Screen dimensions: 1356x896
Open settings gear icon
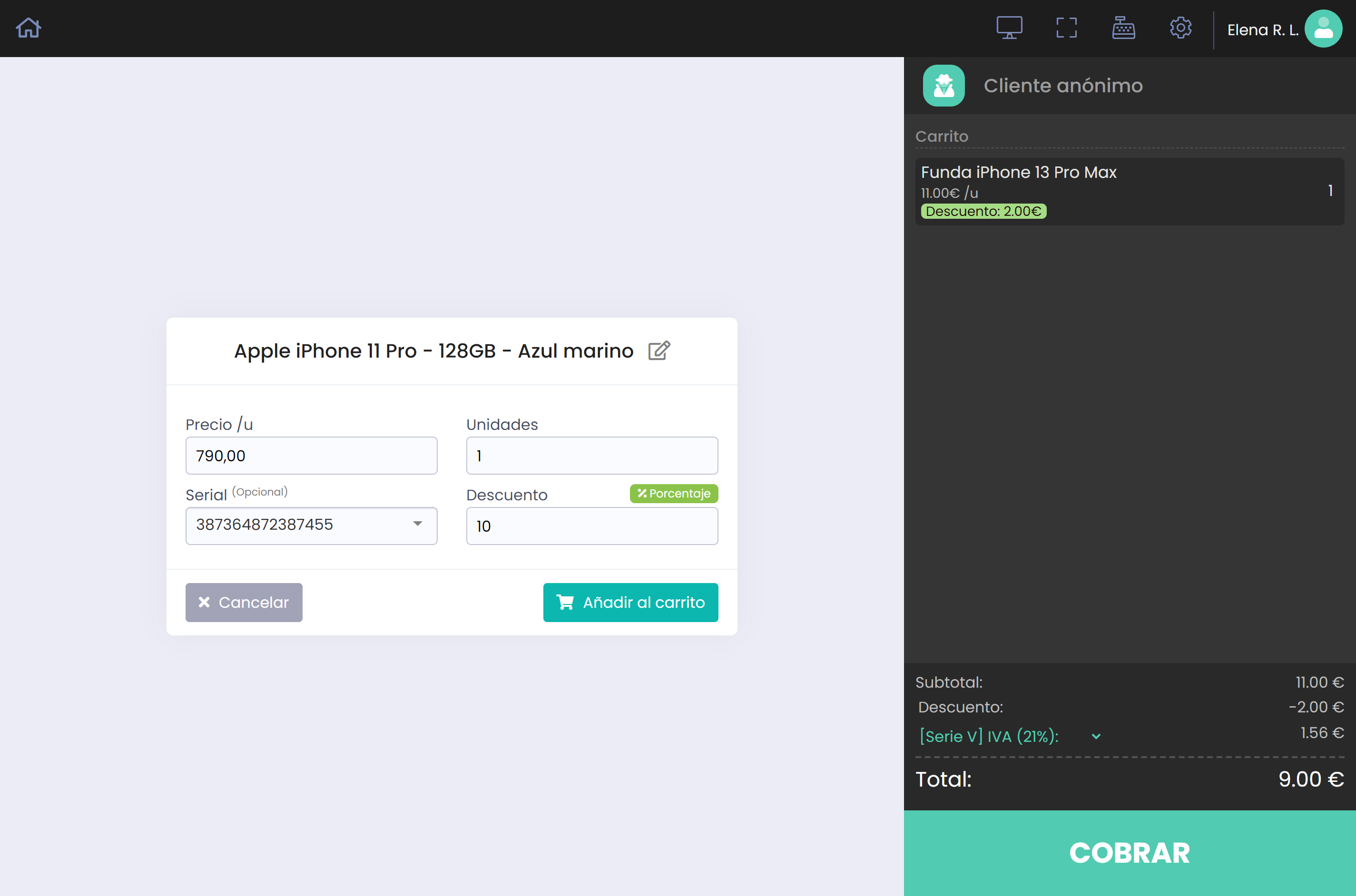click(x=1180, y=28)
